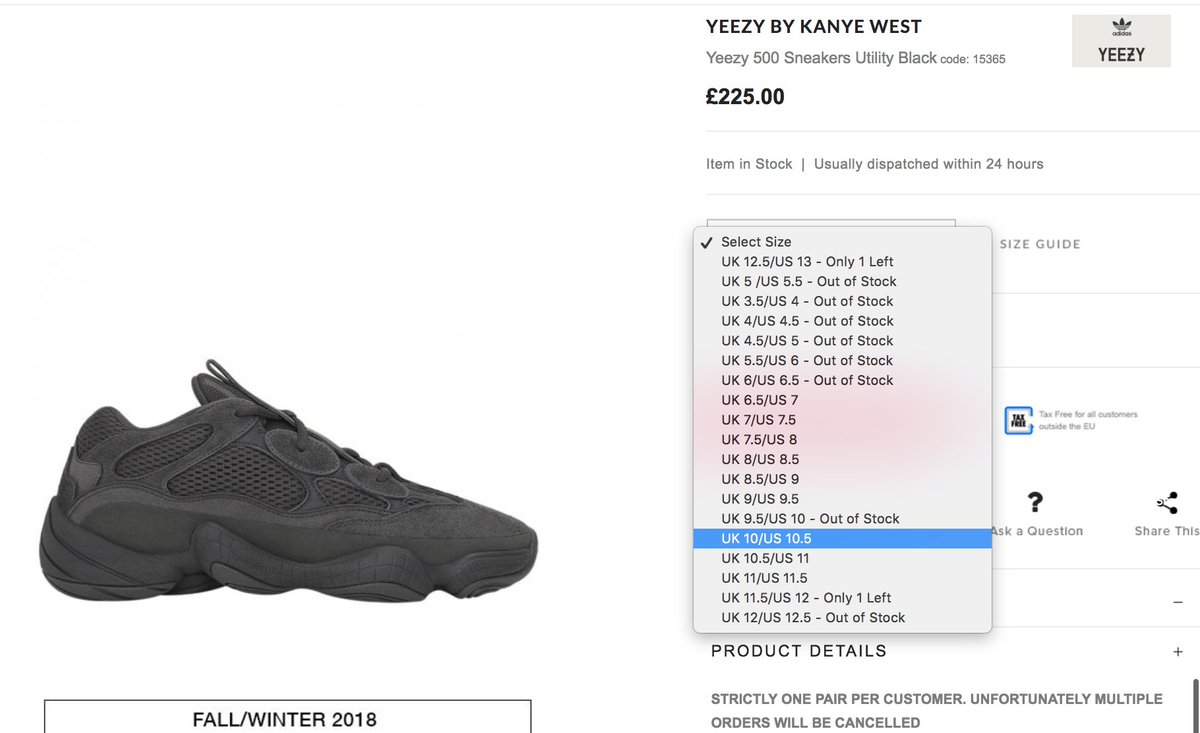Select size UK 7.5/US 8
Image resolution: width=1200 pixels, height=733 pixels.
click(842, 440)
